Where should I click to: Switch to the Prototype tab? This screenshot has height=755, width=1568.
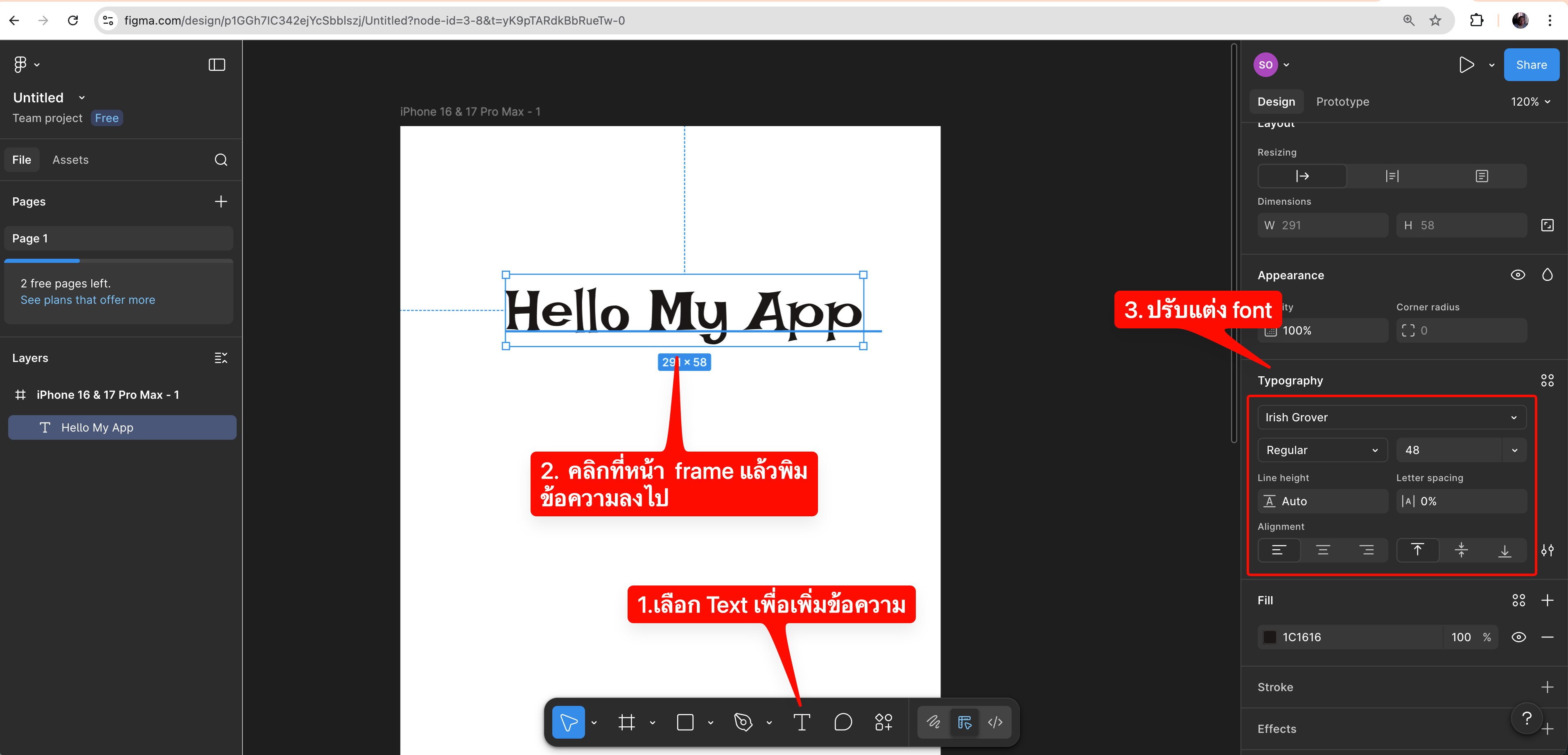click(x=1342, y=102)
